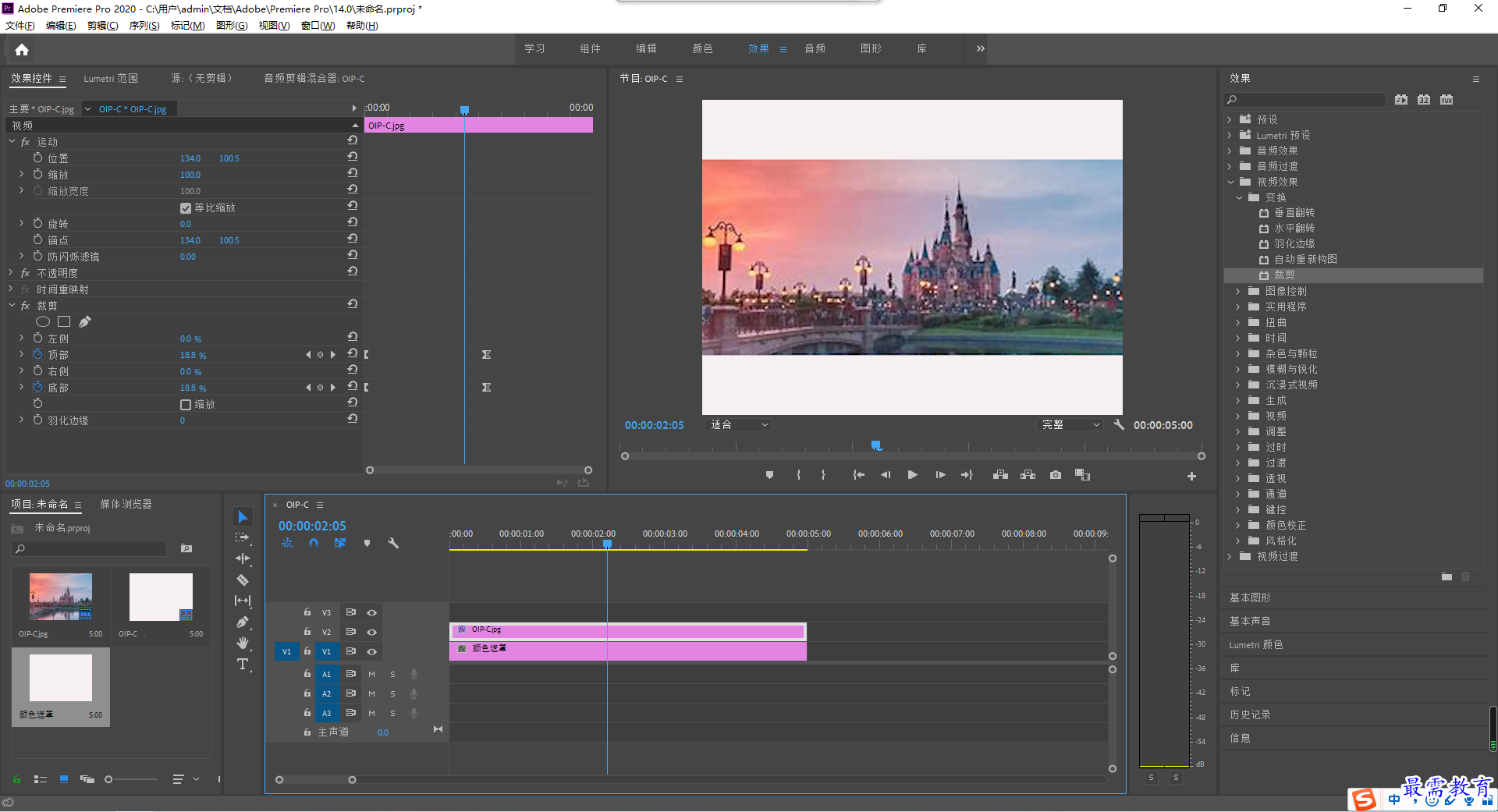The height and width of the screenshot is (812, 1498).
Task: Open the Essential Sound panel
Action: tap(1250, 621)
